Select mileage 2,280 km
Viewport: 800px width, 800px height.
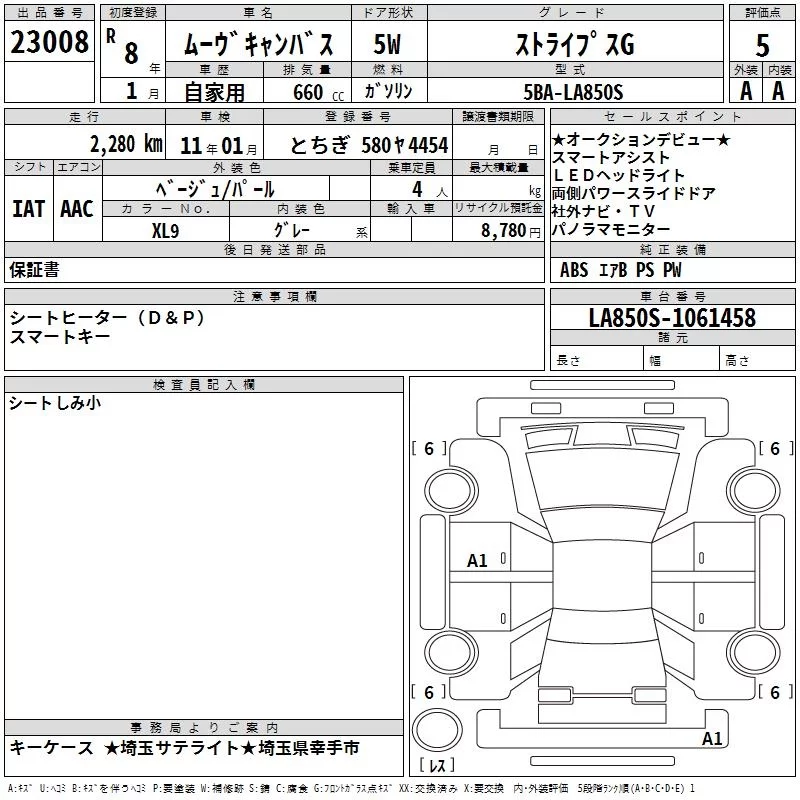click(126, 144)
